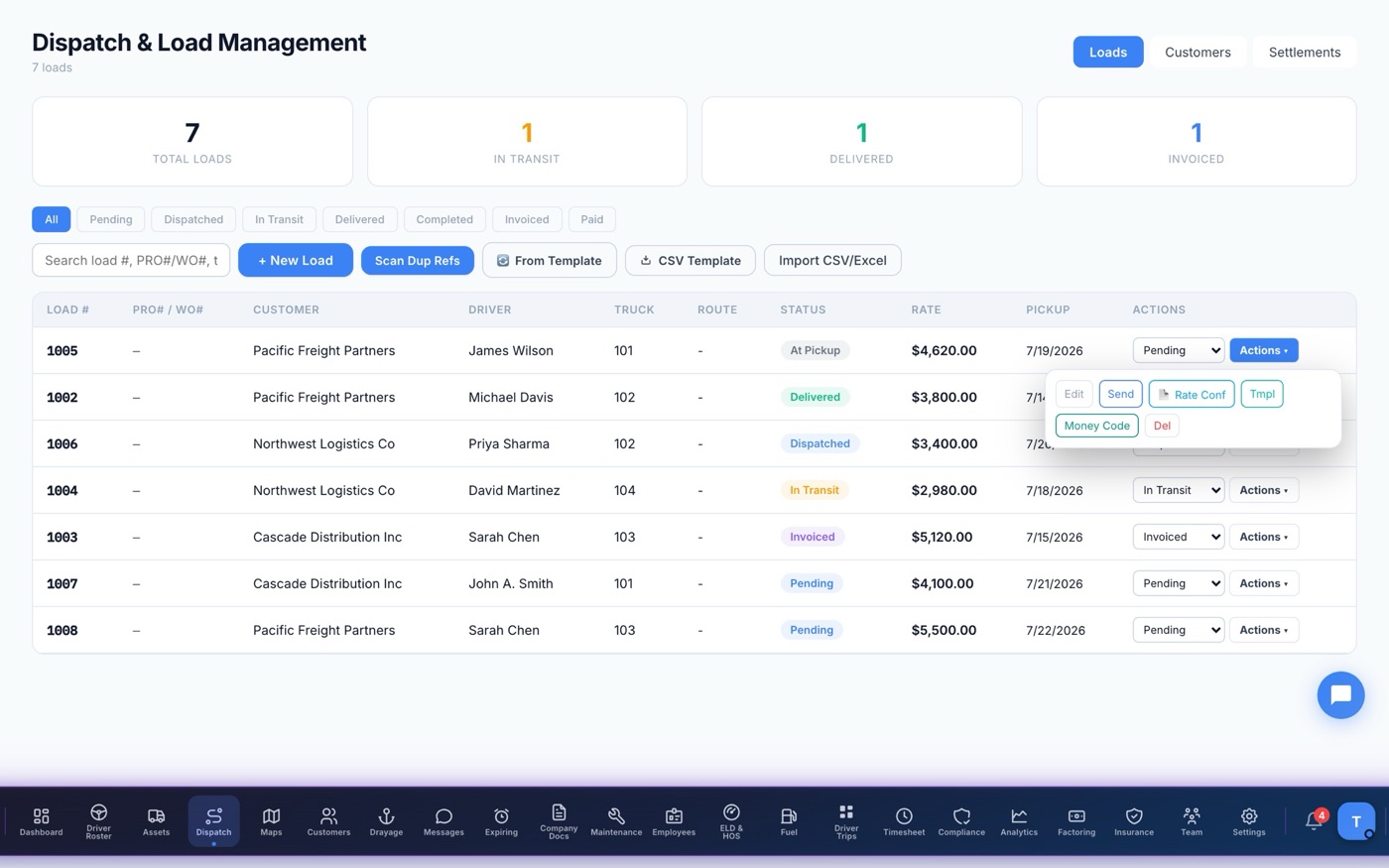Open Messages icon in the dock

[443, 821]
